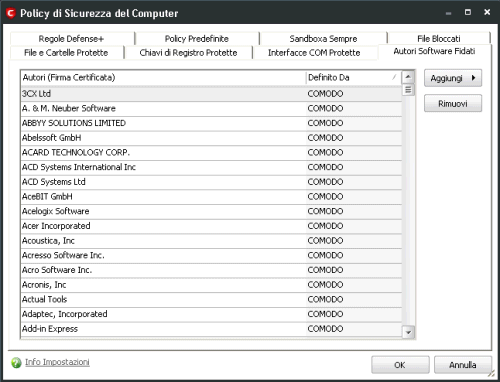
Task: Open the Chiavi di Registro Protette tab
Action: [x=188, y=53]
